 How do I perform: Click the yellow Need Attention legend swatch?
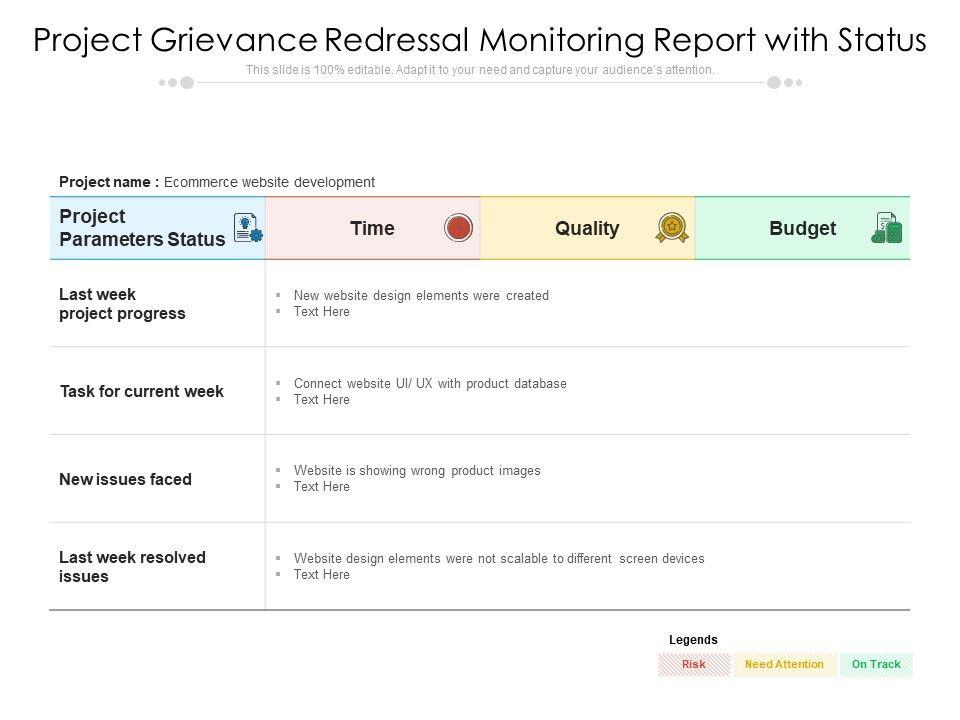pyautogui.click(x=785, y=664)
